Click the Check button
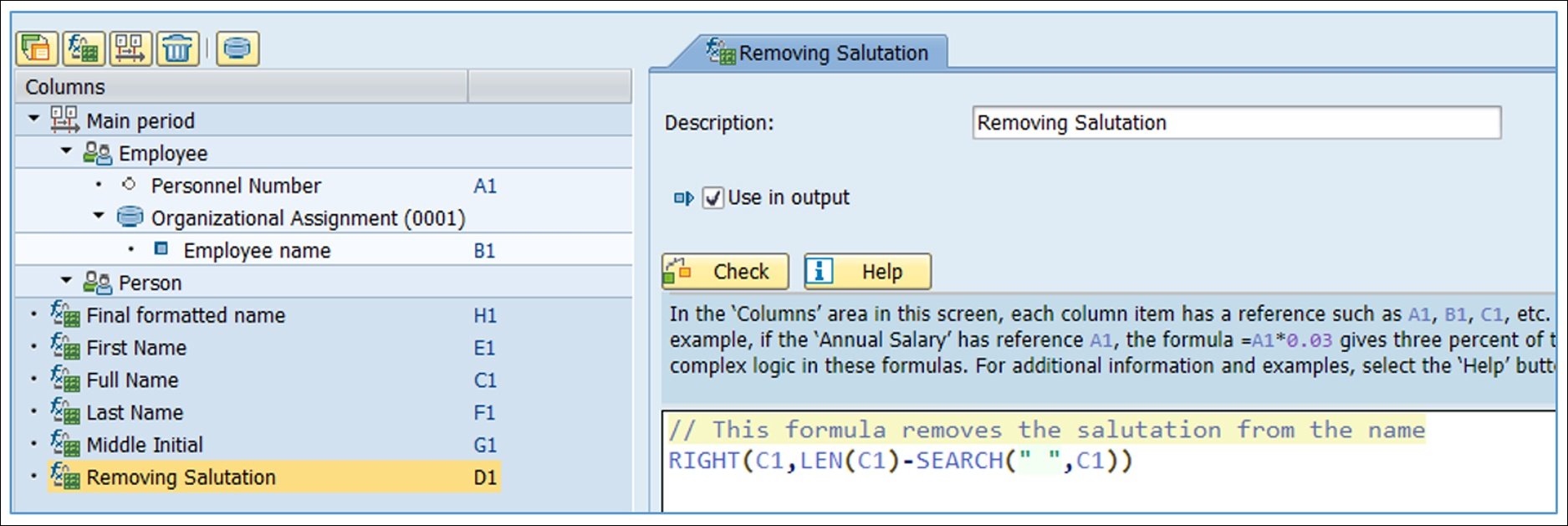 point(724,271)
